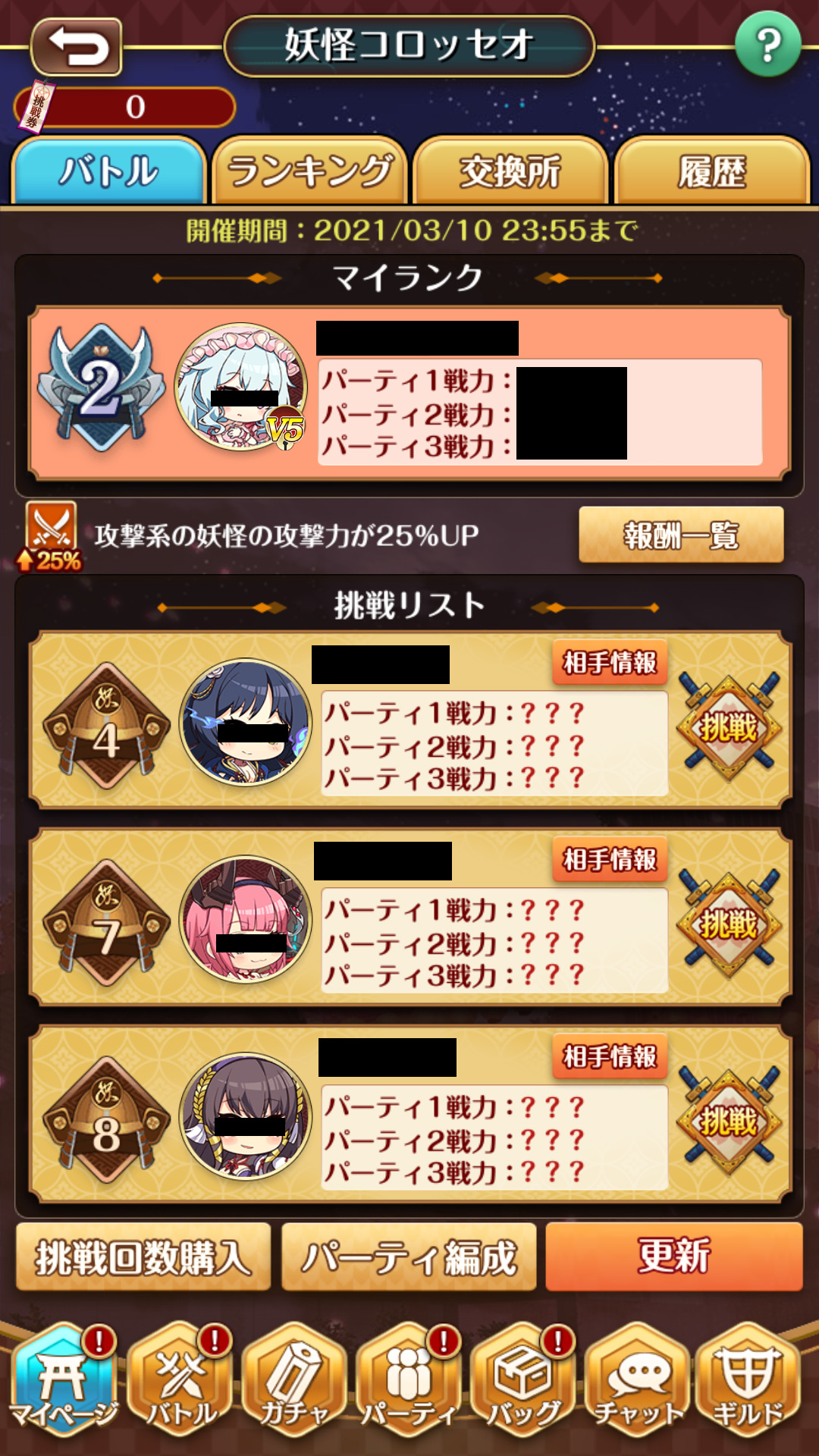This screenshot has width=819, height=1456.
Task: Open the 報酬一覧 rewards list
Action: coord(681,535)
